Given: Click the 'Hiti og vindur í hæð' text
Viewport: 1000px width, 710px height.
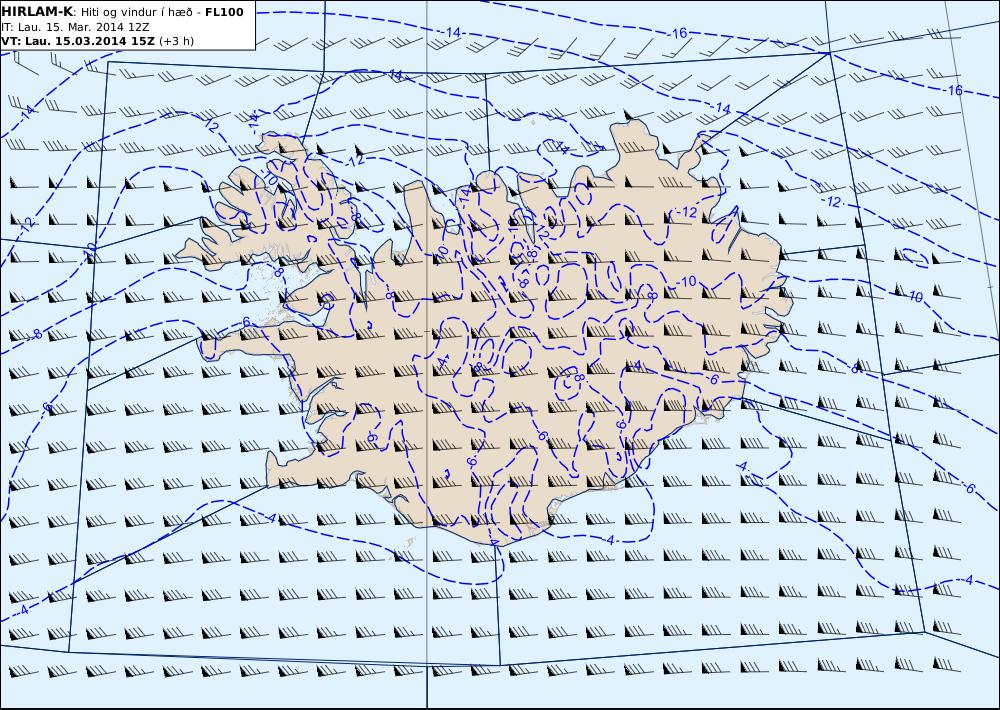Looking at the screenshot, I should coord(136,12).
